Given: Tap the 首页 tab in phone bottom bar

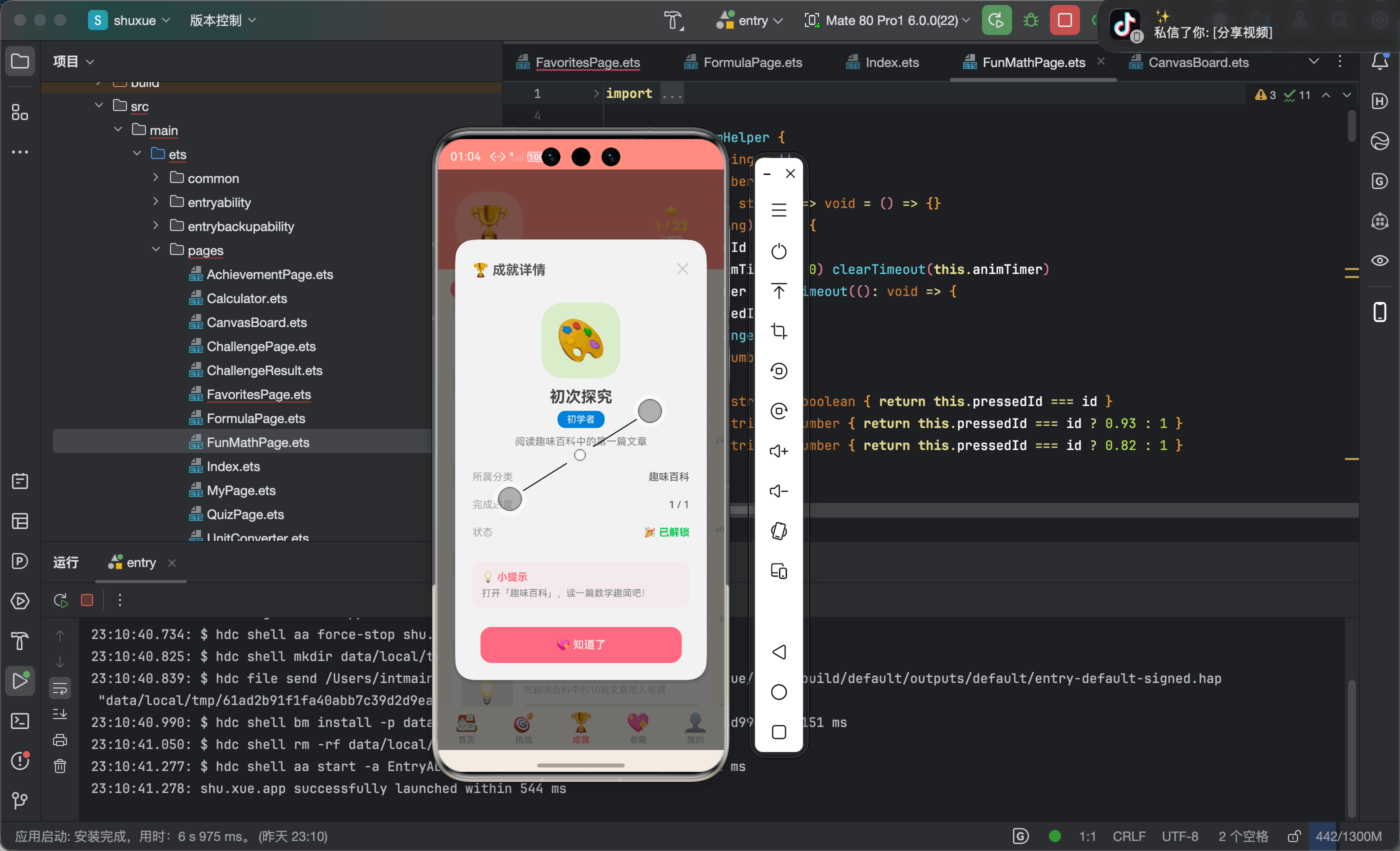Looking at the screenshot, I should pos(466,727).
